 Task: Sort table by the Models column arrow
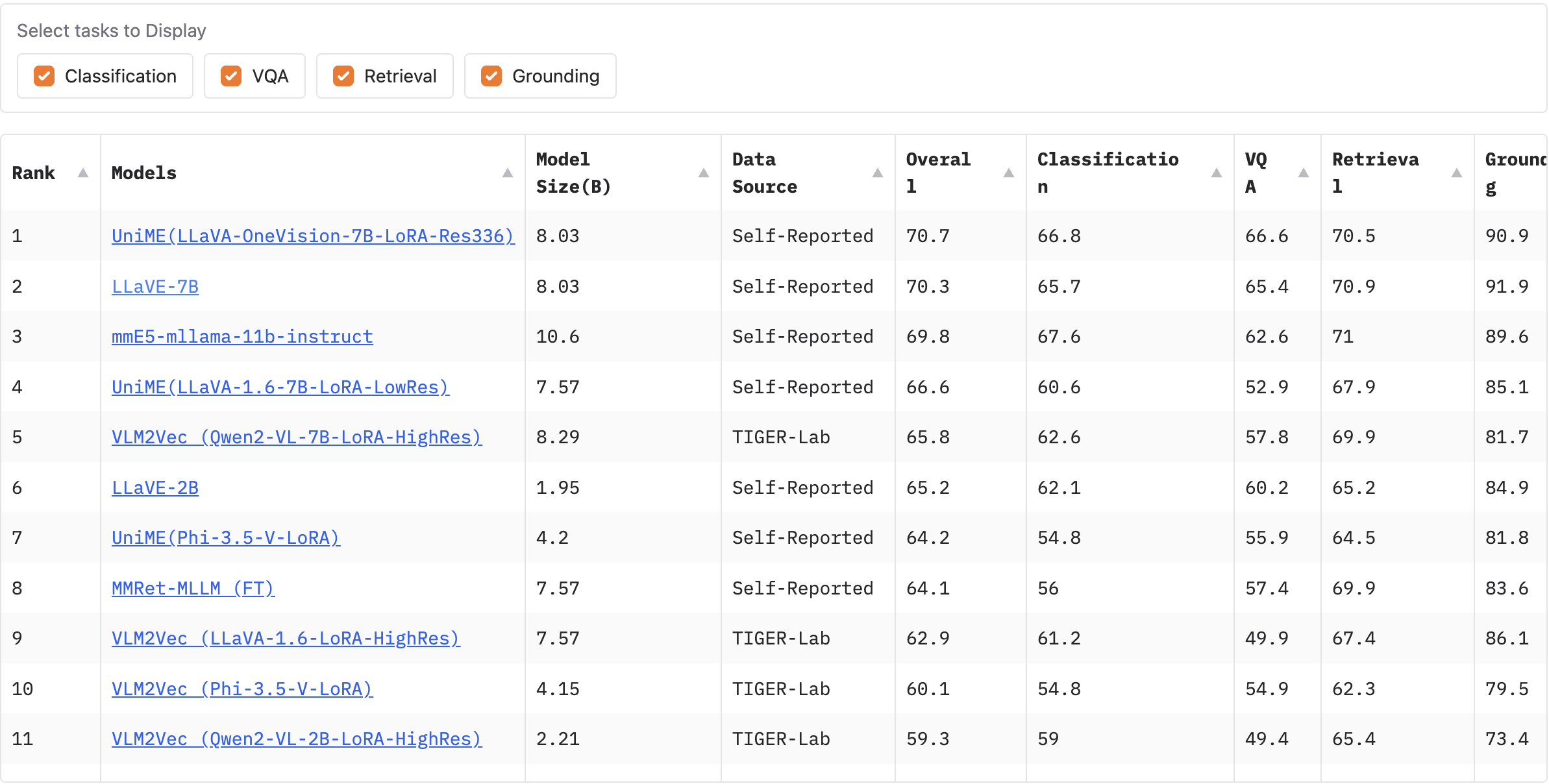click(x=508, y=173)
